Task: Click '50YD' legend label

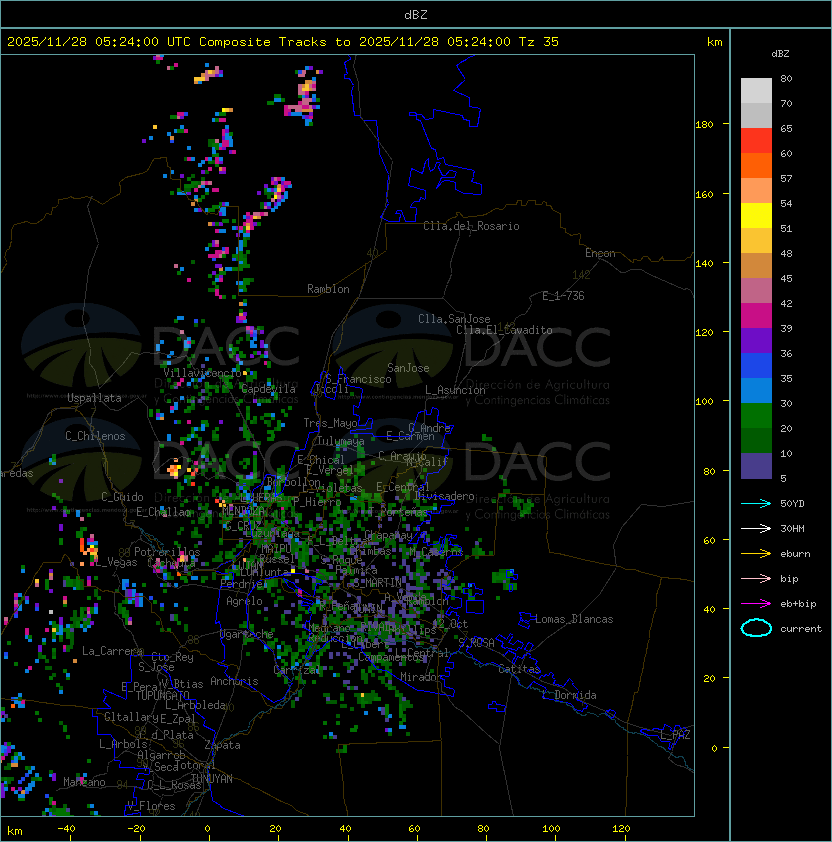Action: (792, 504)
